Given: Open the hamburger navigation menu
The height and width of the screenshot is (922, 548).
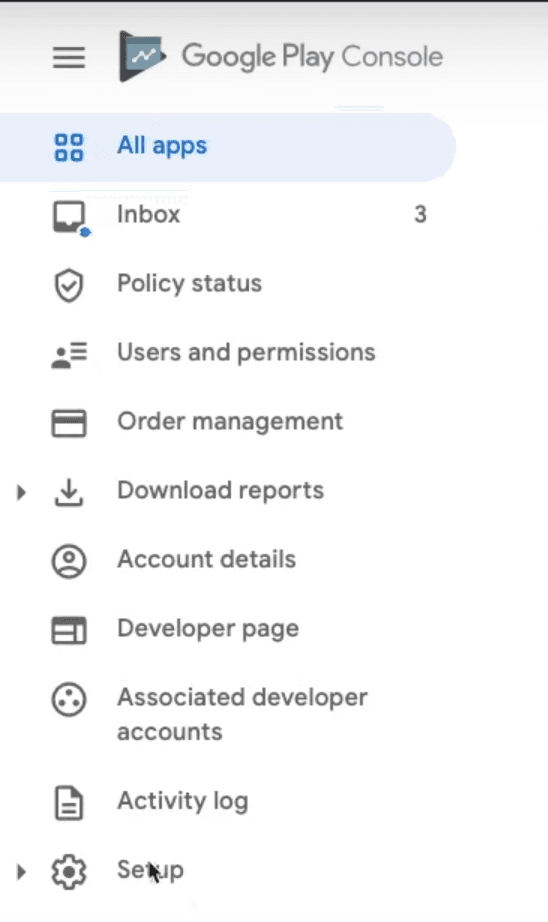Looking at the screenshot, I should (x=69, y=58).
